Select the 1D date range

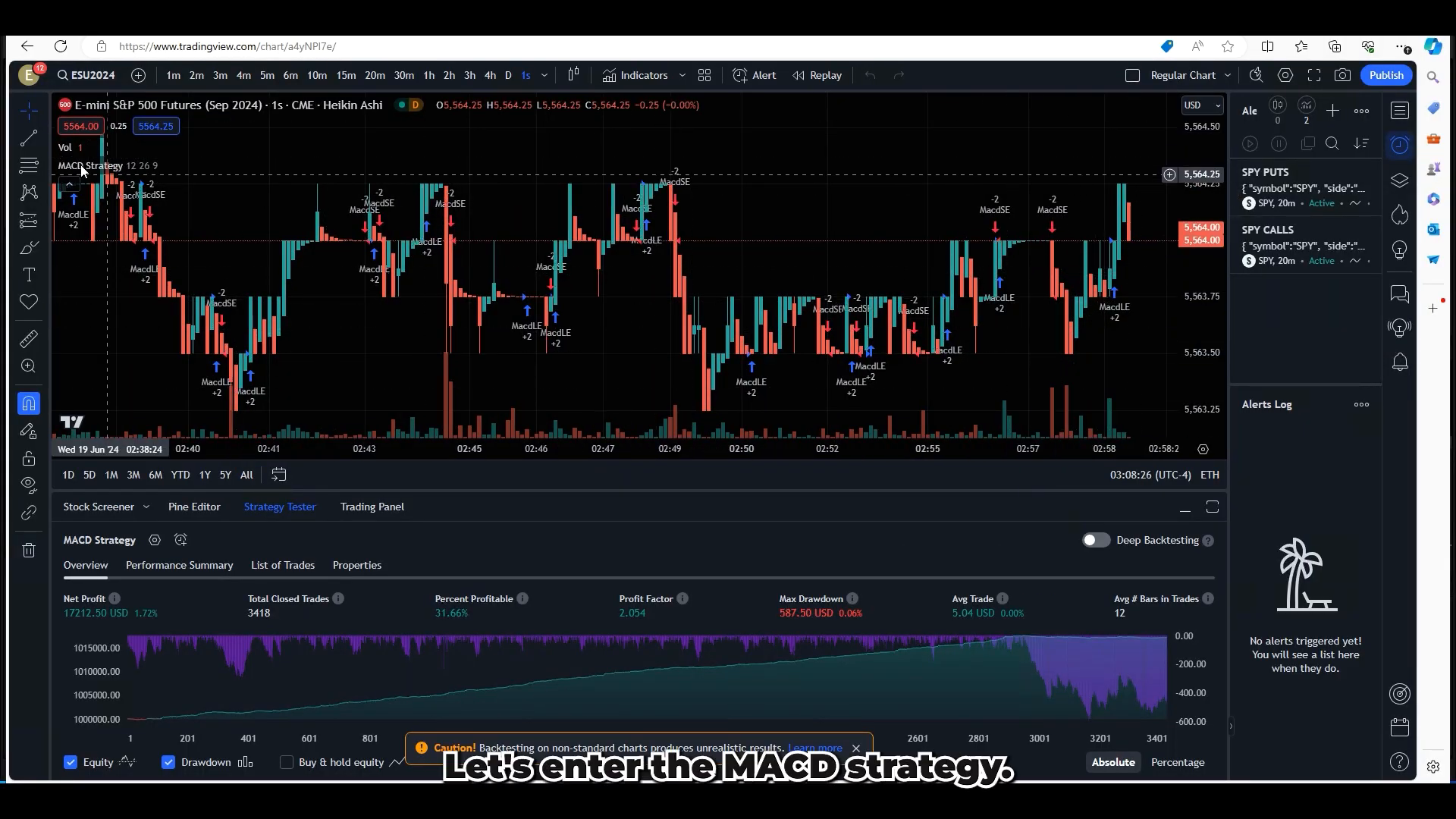68,475
